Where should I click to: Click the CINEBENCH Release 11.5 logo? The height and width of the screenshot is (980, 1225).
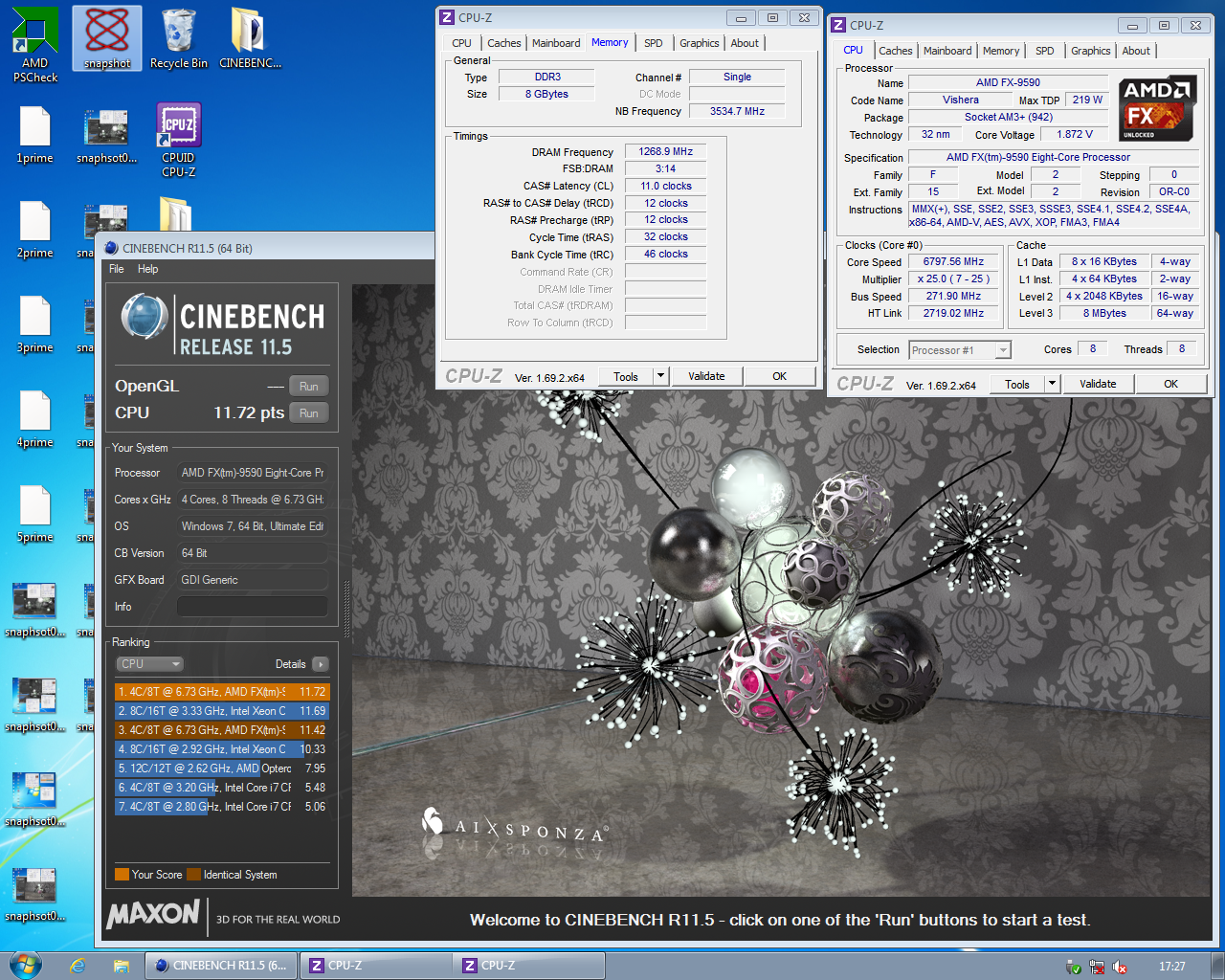pyautogui.click(x=223, y=325)
